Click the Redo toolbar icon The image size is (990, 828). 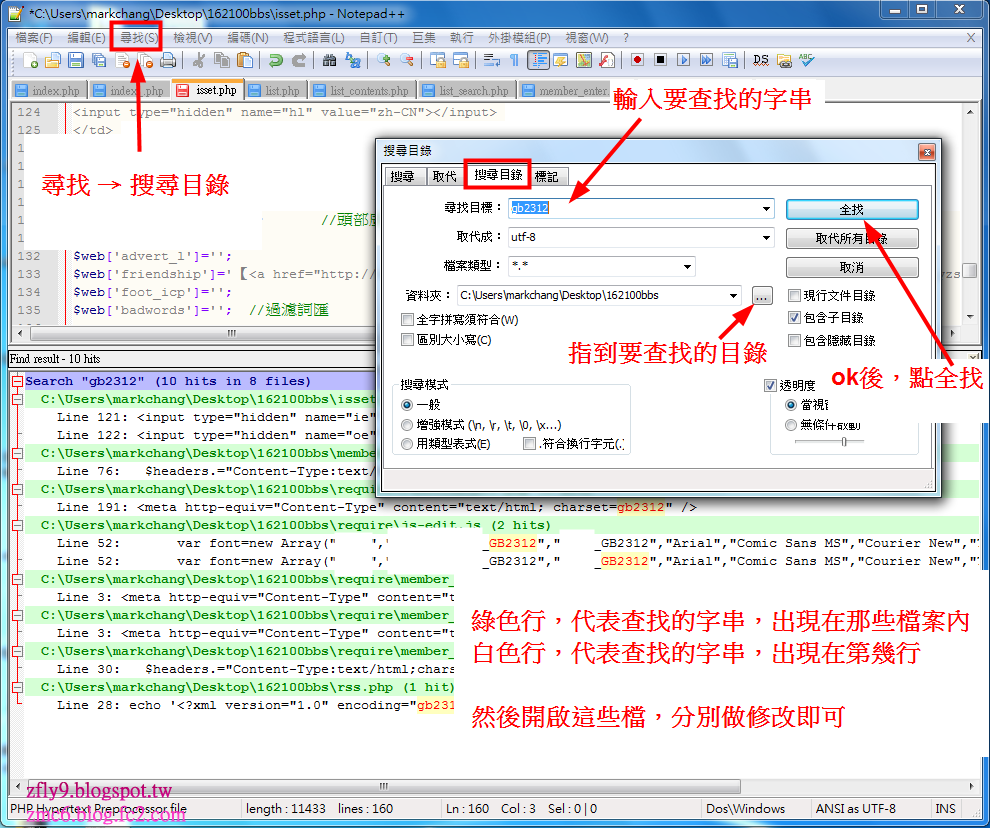coord(299,61)
